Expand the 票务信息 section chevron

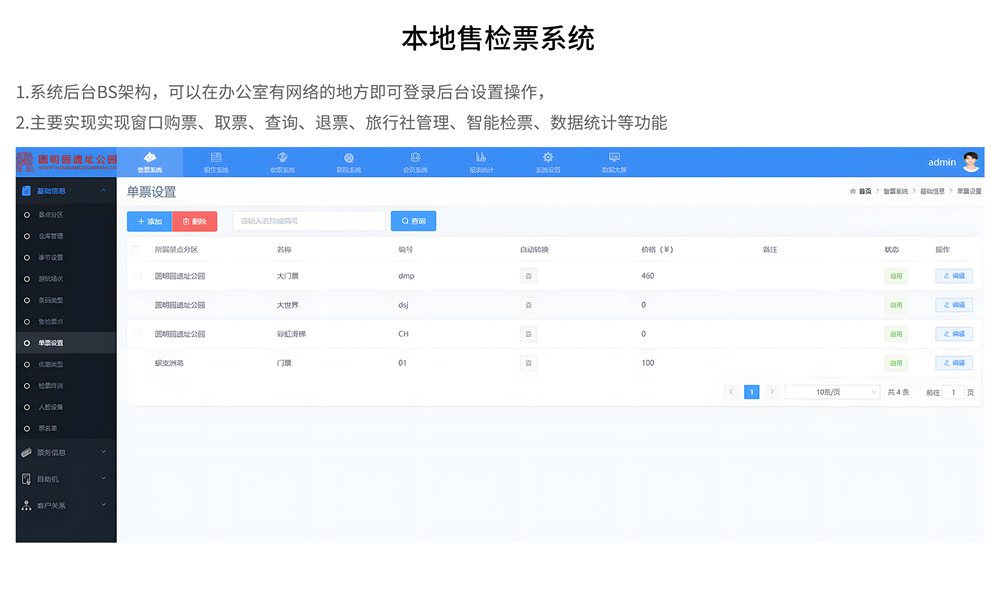[x=103, y=452]
